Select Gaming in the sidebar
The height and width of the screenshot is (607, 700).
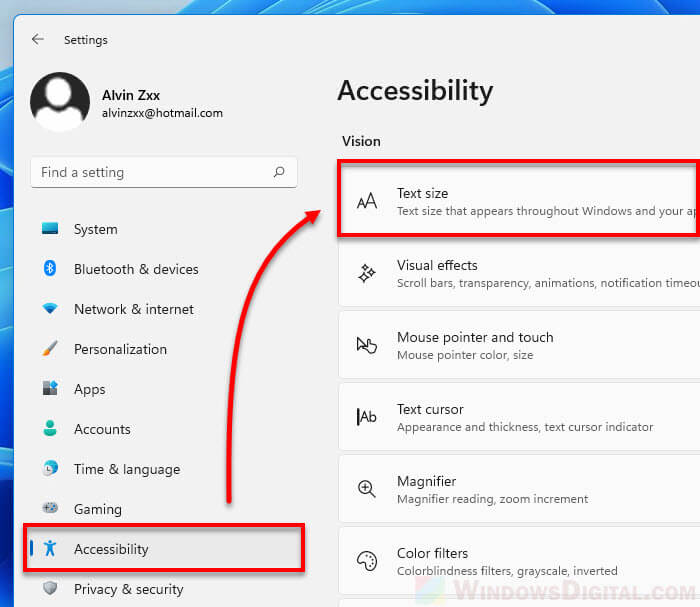164,509
